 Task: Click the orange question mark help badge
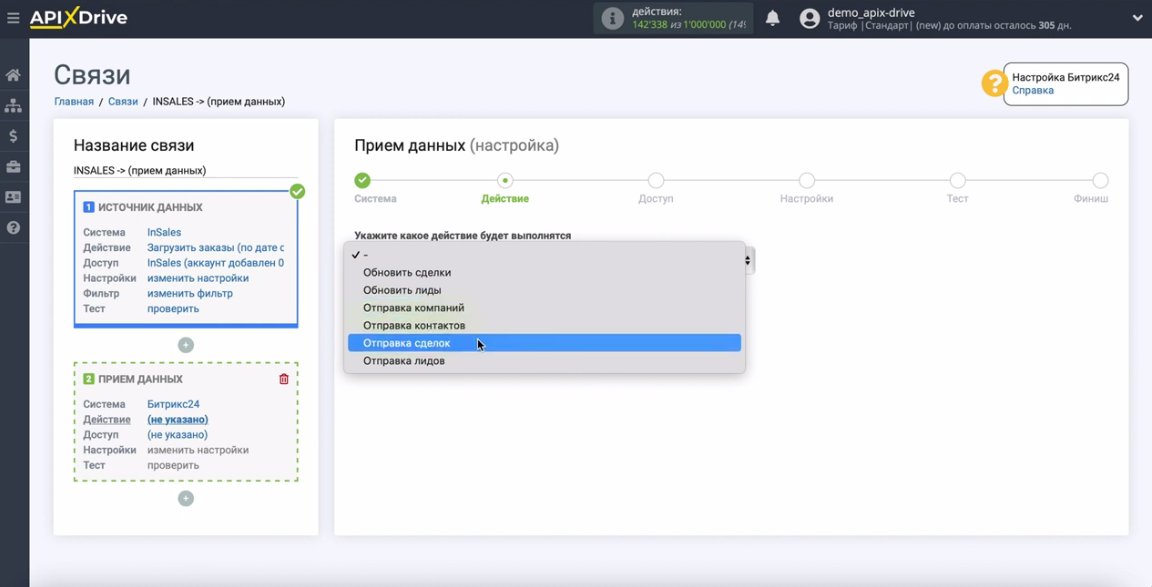[x=995, y=83]
